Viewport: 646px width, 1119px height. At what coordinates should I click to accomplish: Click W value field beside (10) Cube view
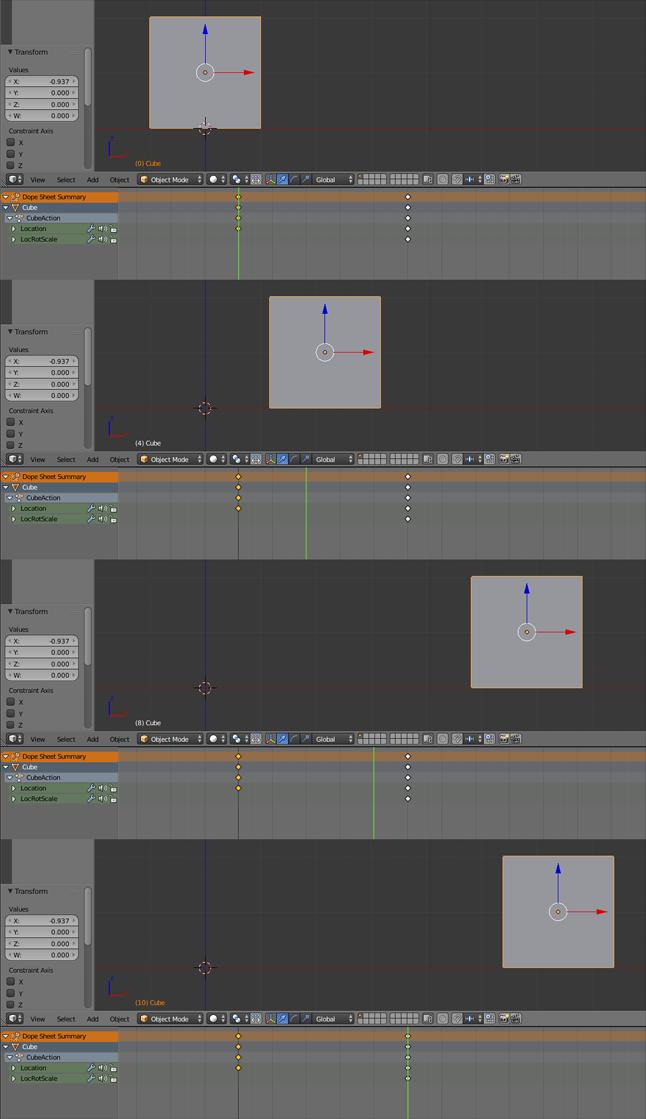pos(42,955)
